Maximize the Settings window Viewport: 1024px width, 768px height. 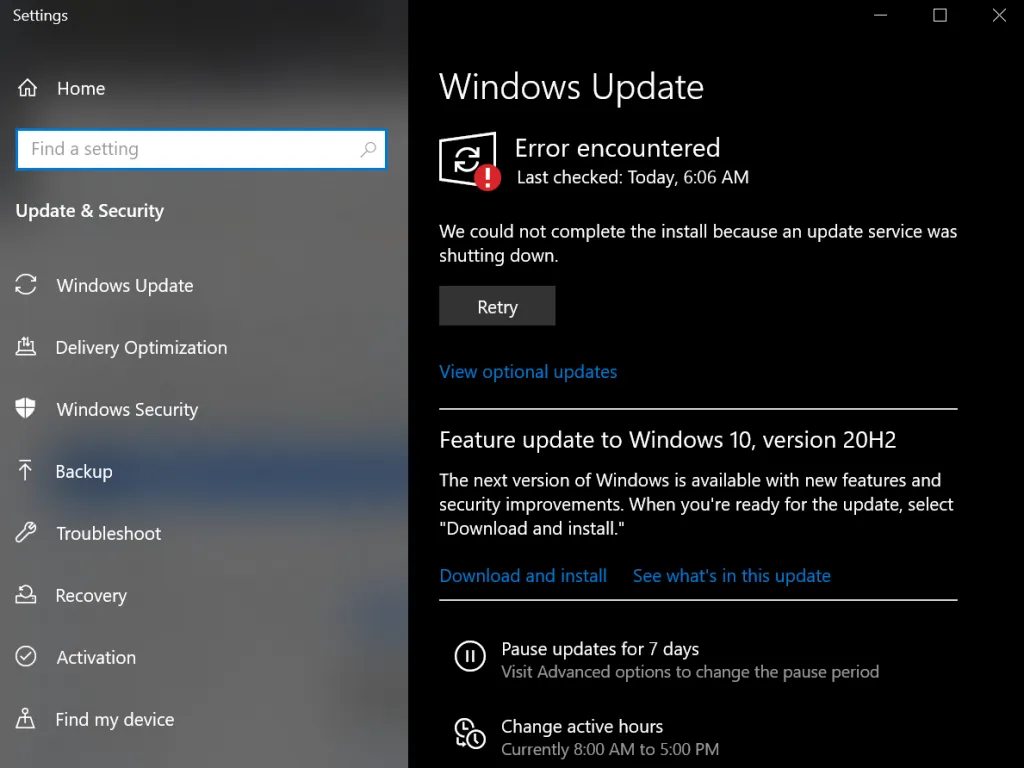coord(940,15)
